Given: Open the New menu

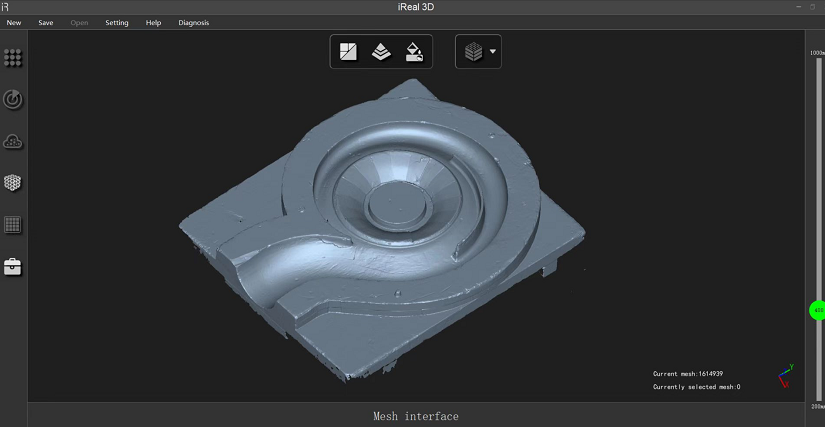Looking at the screenshot, I should click(x=14, y=23).
